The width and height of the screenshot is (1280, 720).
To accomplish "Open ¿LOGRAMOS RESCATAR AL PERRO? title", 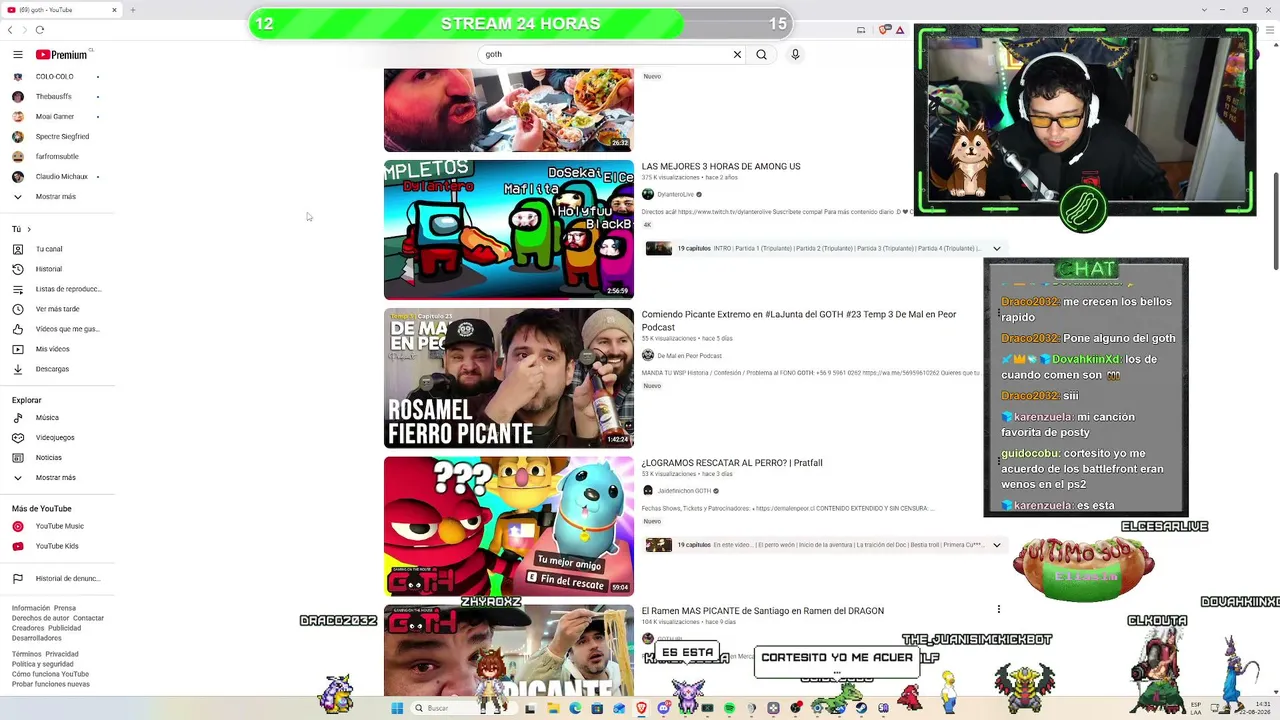I will 732,463.
